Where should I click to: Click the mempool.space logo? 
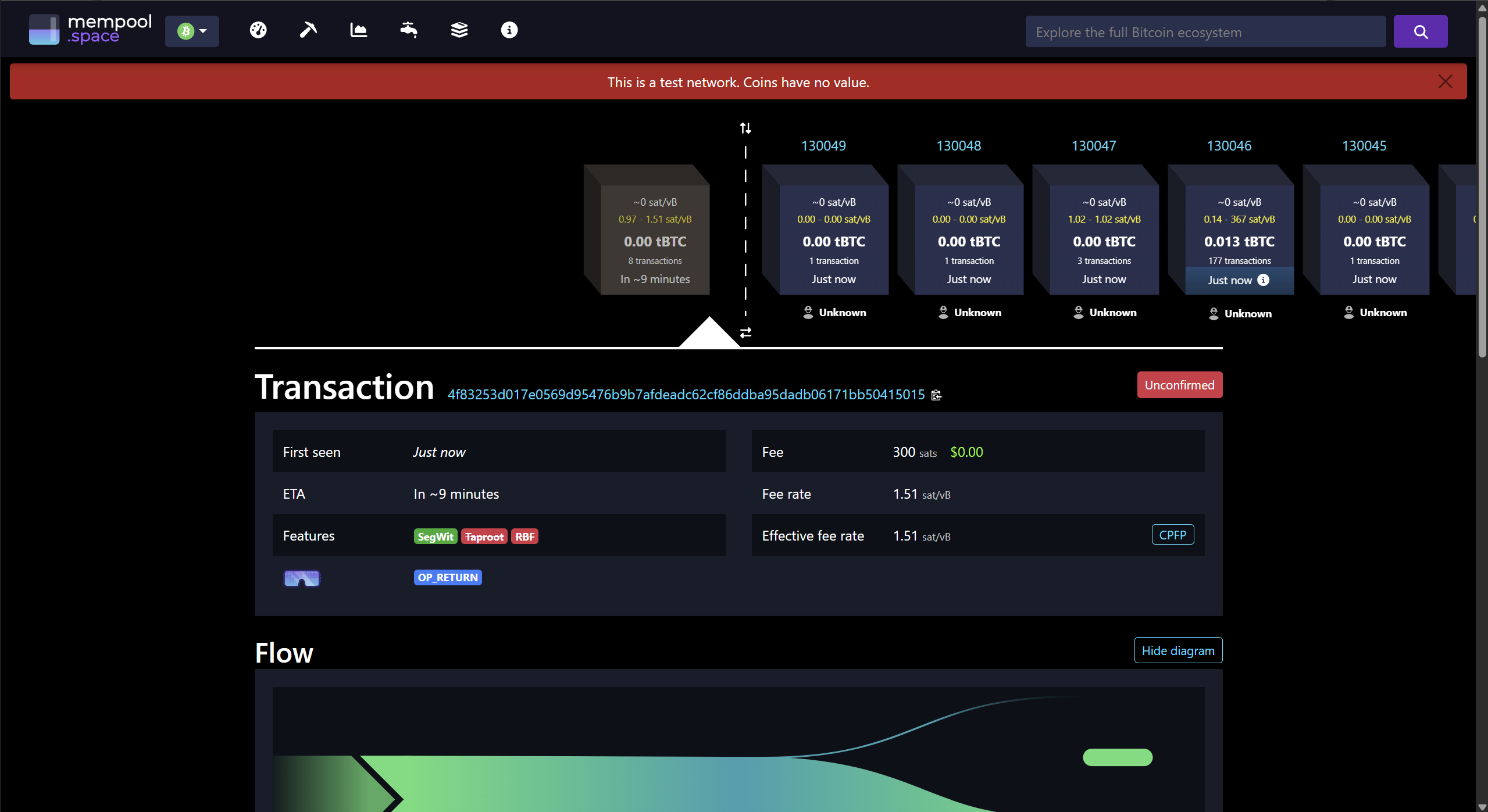pyautogui.click(x=91, y=30)
